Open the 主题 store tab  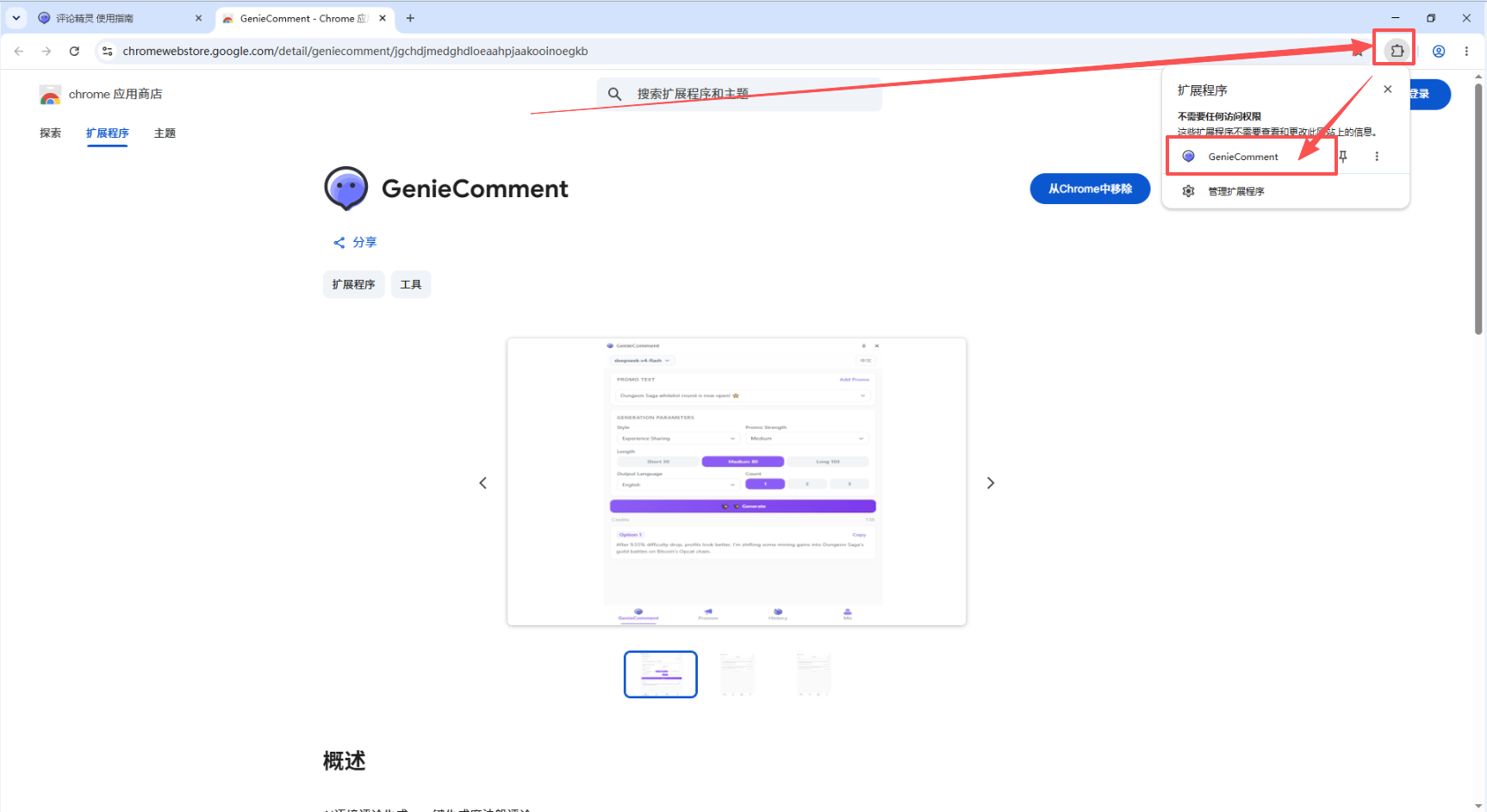coord(165,133)
